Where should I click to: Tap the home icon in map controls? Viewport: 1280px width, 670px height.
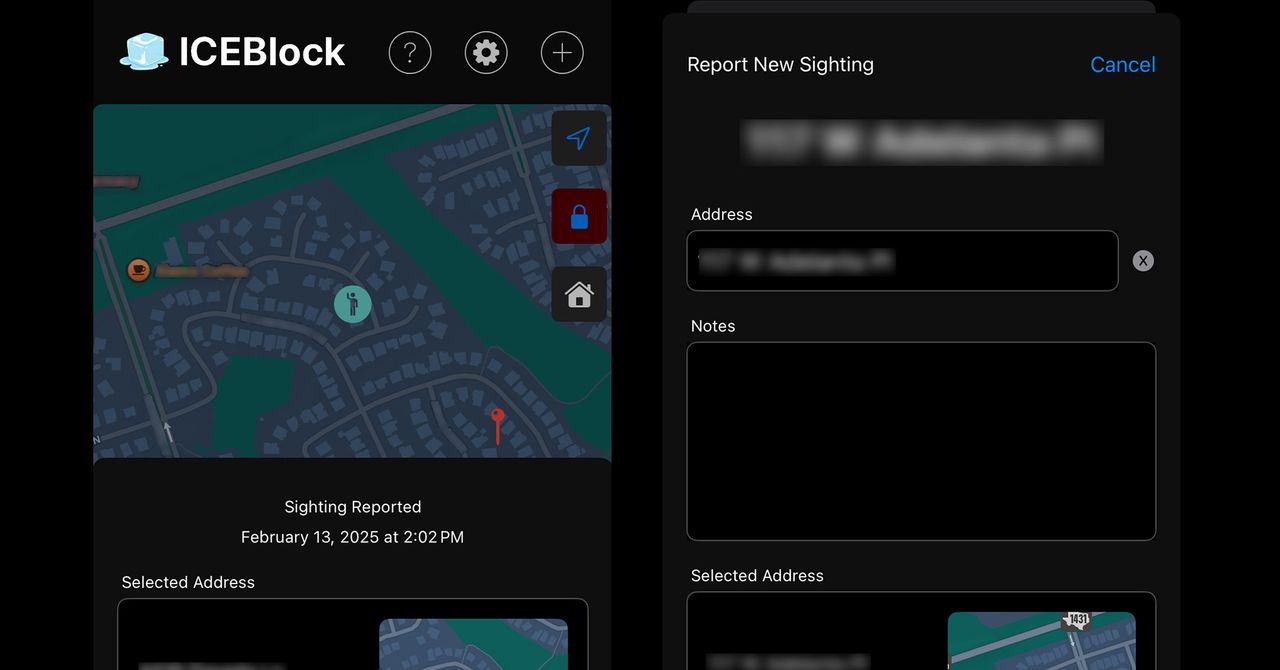click(x=579, y=294)
